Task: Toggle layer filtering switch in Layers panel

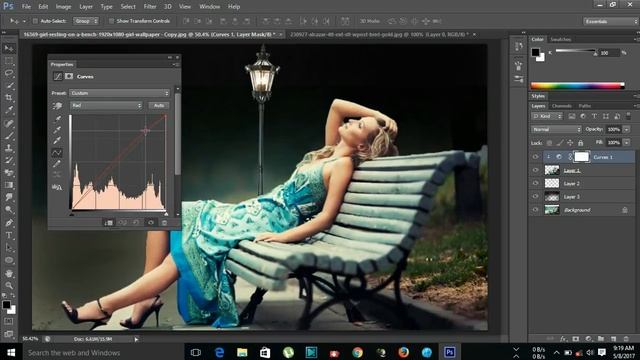Action: click(x=628, y=116)
